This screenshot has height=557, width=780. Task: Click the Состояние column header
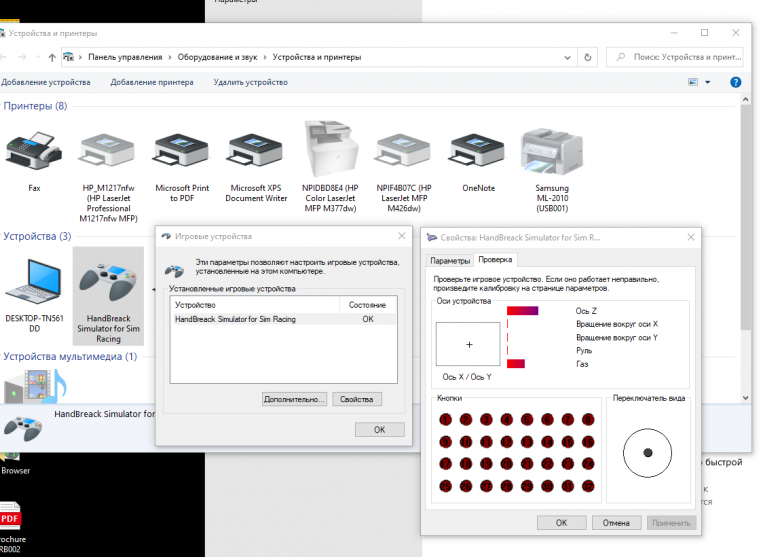[x=368, y=305]
